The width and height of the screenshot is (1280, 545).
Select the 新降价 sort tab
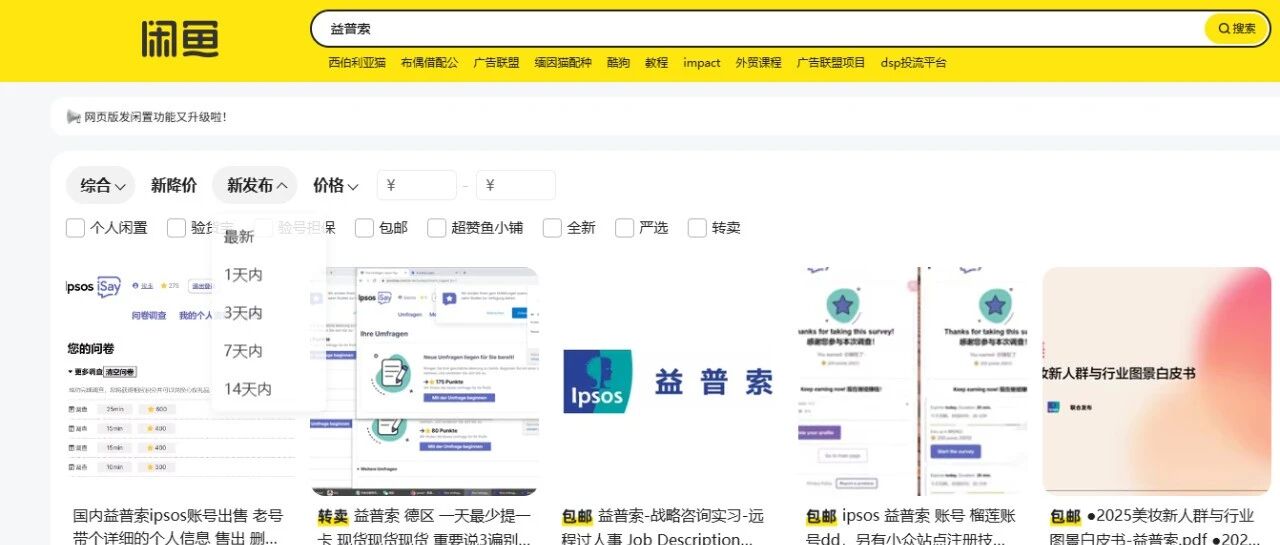pyautogui.click(x=174, y=185)
